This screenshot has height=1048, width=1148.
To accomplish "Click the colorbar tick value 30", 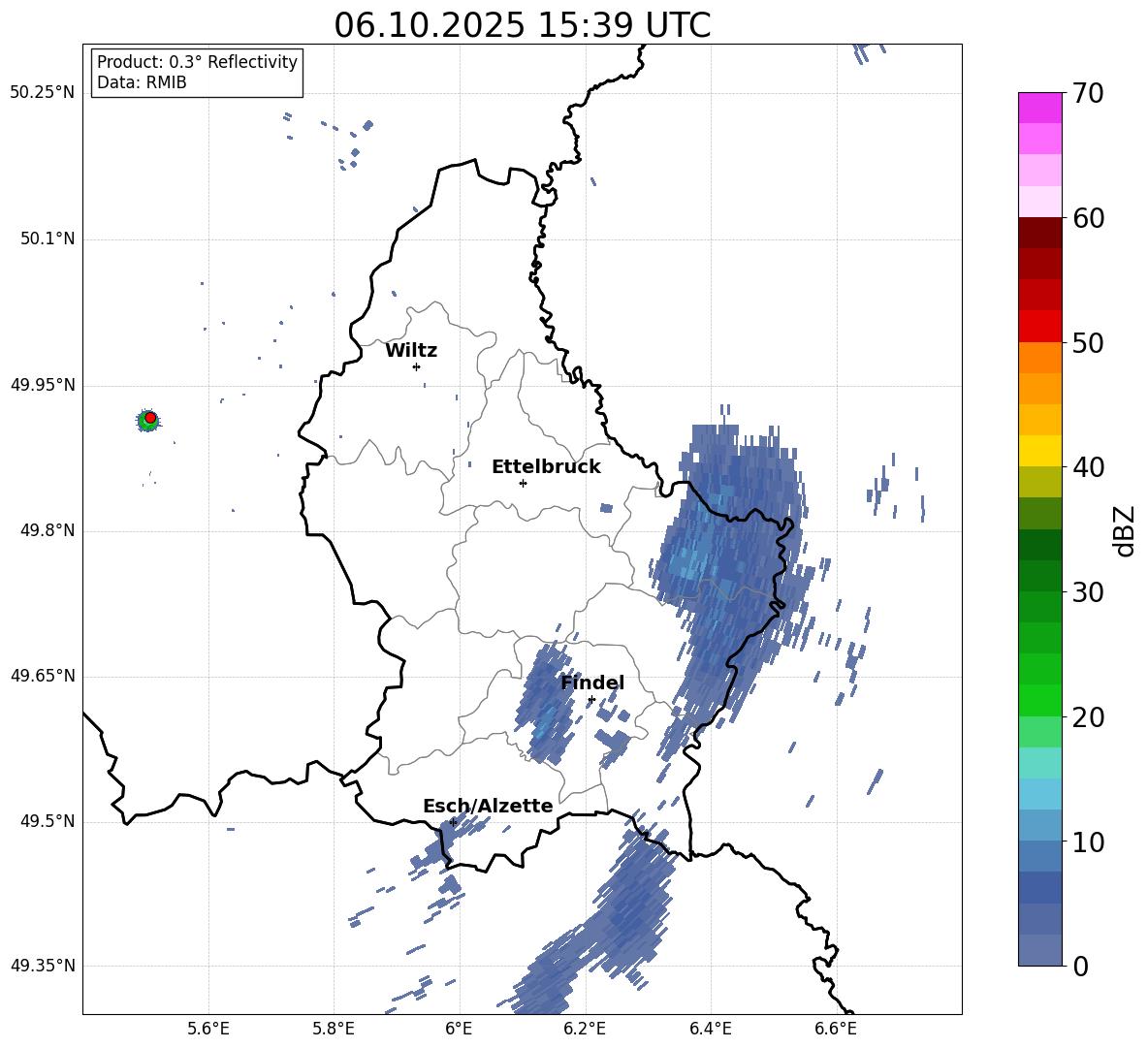I will 1088,592.
